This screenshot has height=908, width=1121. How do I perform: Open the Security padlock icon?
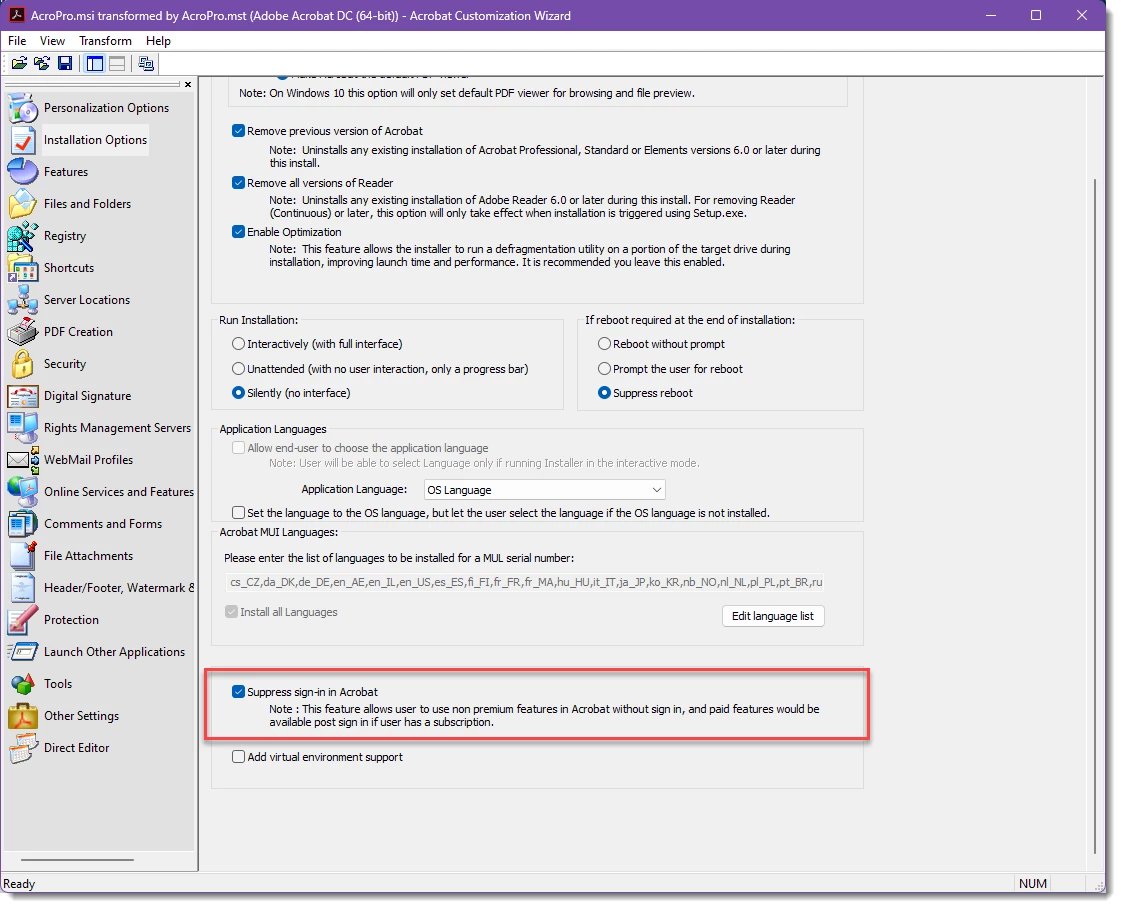click(x=23, y=364)
